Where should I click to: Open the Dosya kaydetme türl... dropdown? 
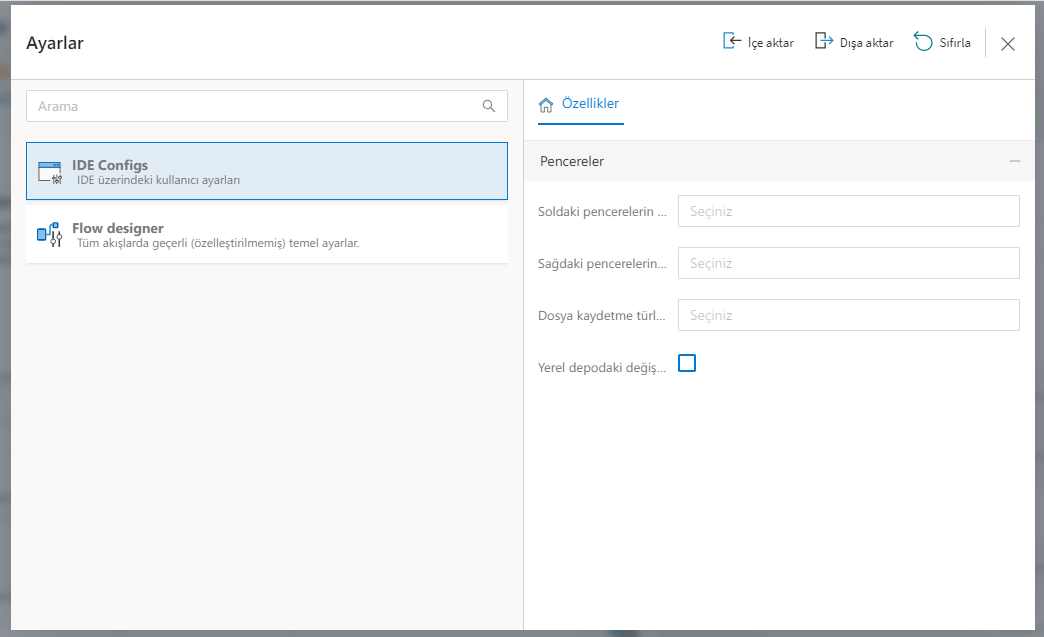click(848, 315)
